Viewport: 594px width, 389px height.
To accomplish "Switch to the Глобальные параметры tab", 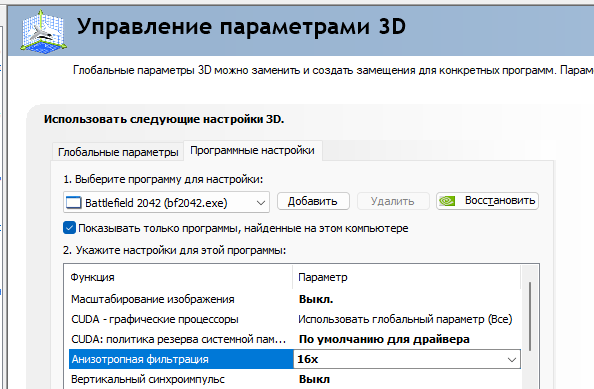I will pyautogui.click(x=118, y=152).
